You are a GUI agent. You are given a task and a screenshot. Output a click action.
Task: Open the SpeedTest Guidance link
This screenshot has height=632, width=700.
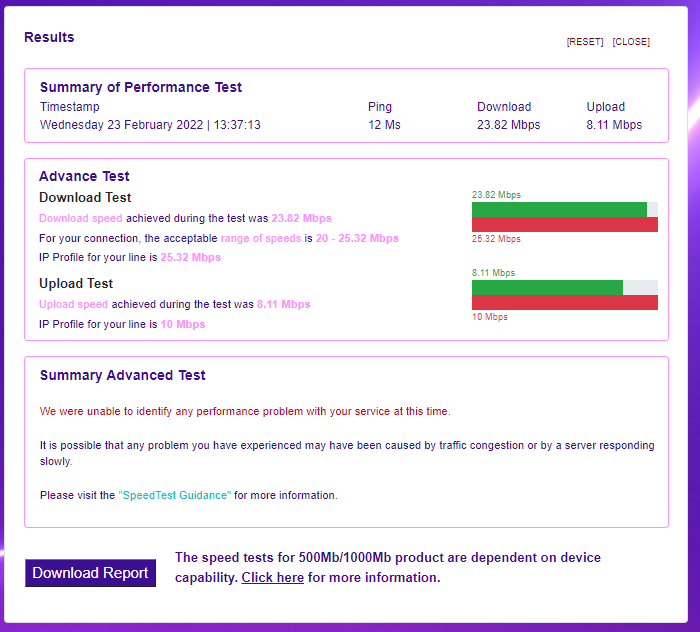[x=175, y=495]
